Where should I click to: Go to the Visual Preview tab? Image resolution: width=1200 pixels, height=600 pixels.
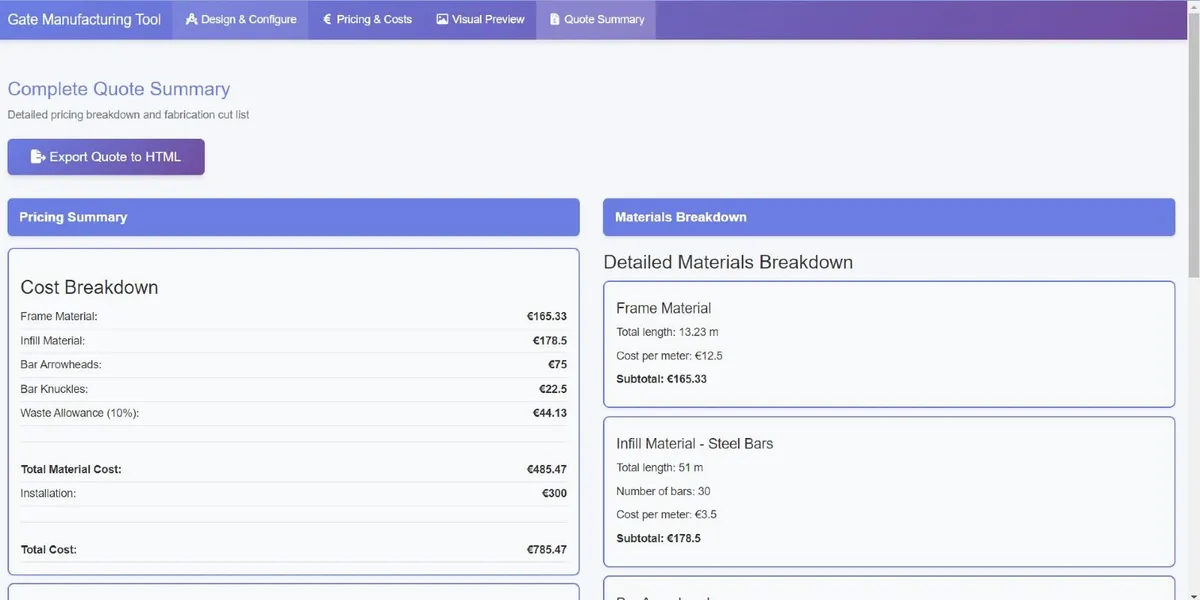pos(480,19)
